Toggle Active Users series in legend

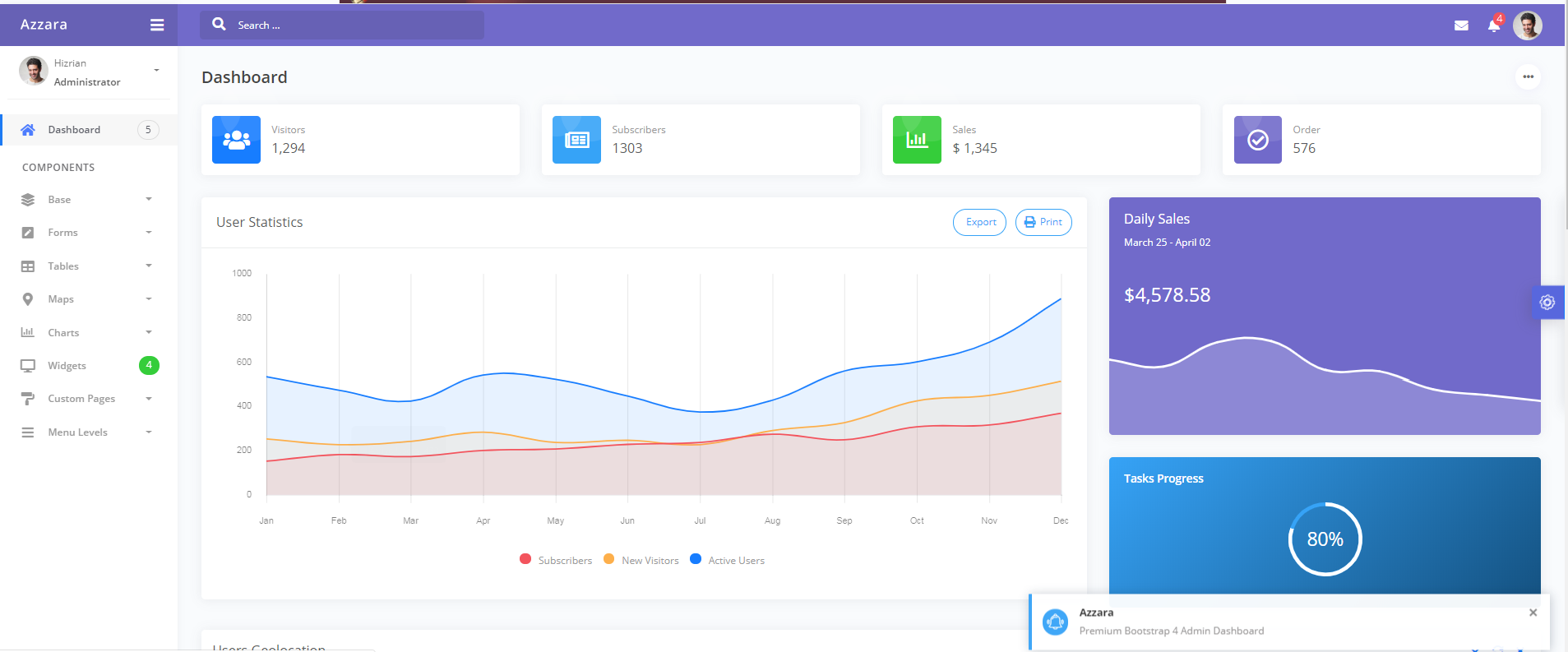tap(728, 560)
